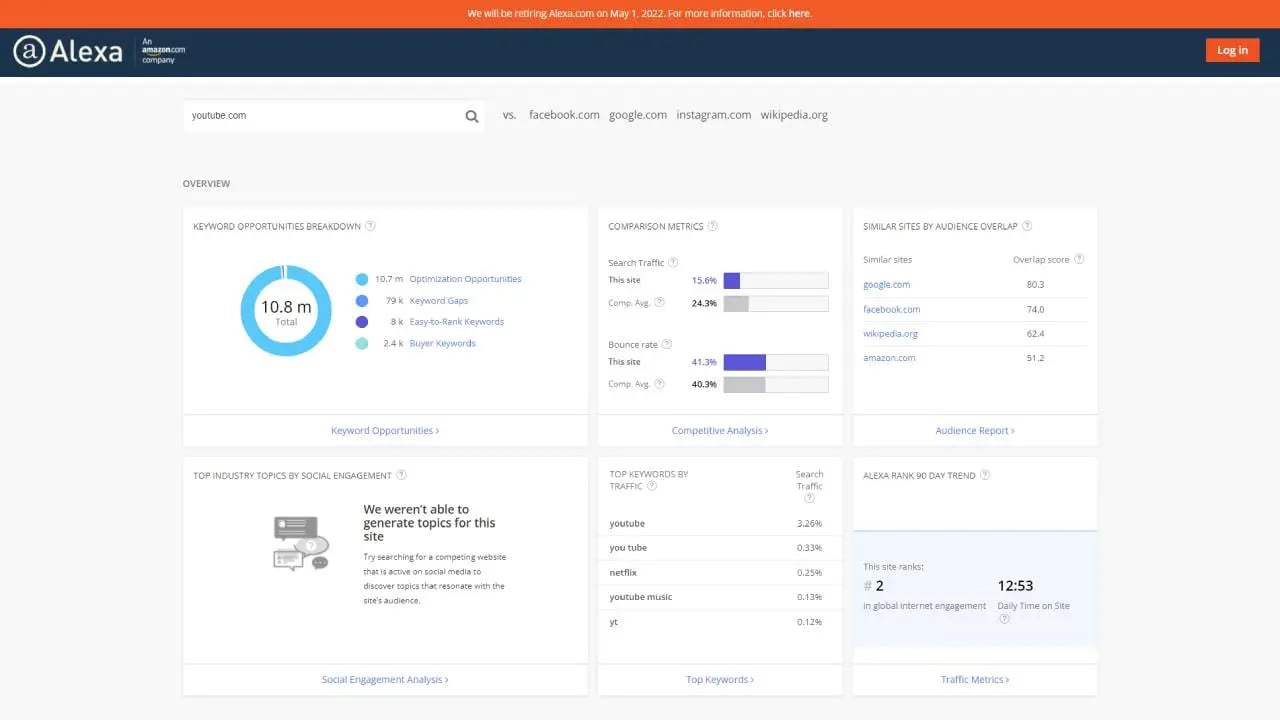Click help icon under Daily Time on Site

point(1004,618)
